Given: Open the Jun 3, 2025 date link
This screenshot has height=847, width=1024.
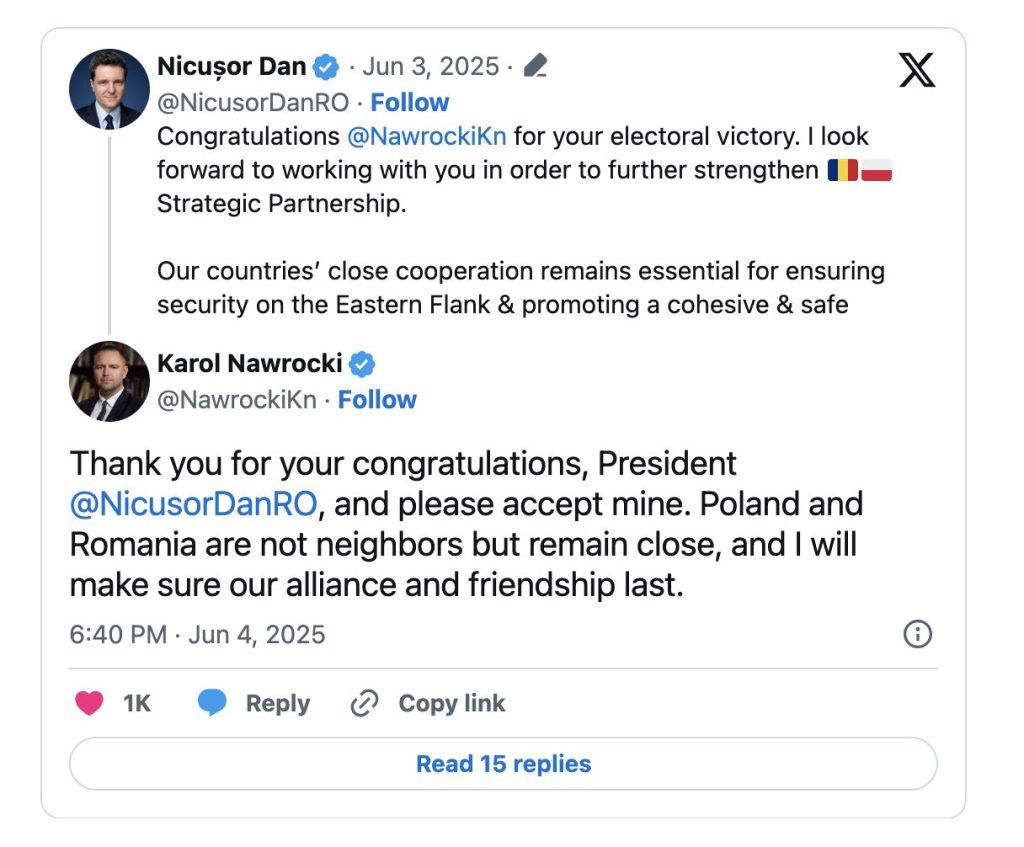Looking at the screenshot, I should click(430, 67).
